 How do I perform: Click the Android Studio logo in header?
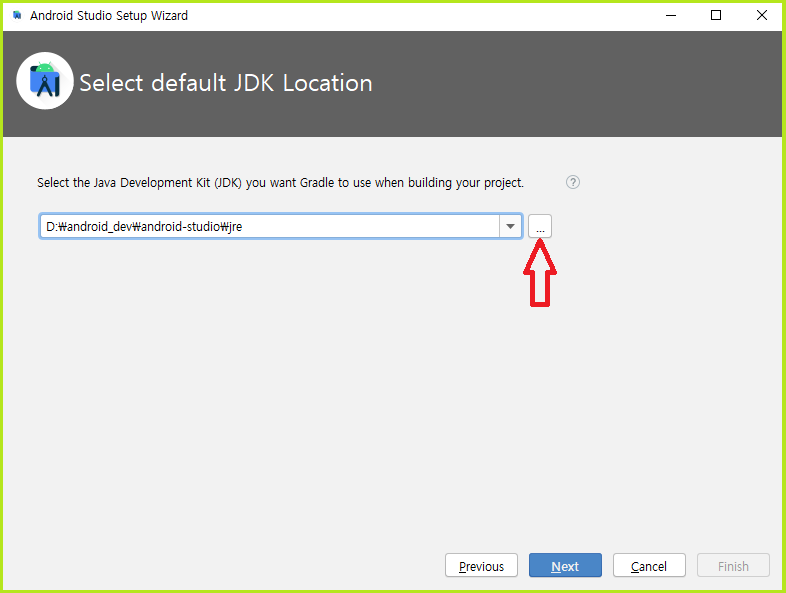click(x=45, y=81)
